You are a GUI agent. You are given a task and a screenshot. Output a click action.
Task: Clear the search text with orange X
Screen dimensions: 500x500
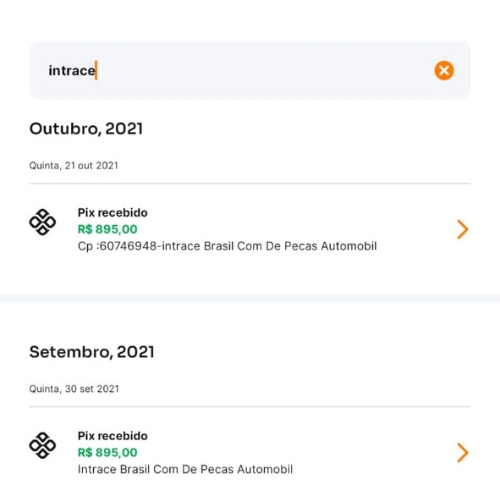(x=444, y=70)
